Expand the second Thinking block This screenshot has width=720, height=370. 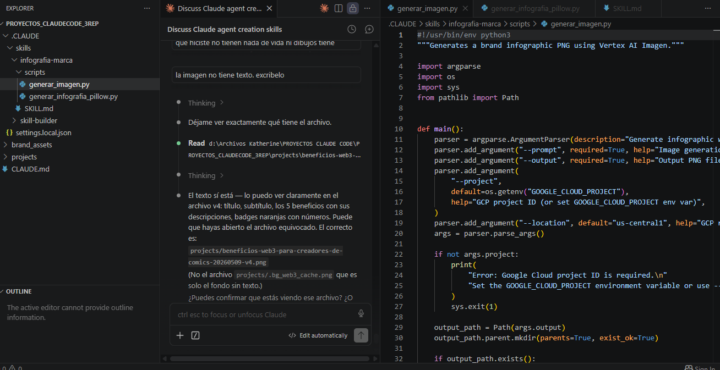pyautogui.click(x=206, y=175)
